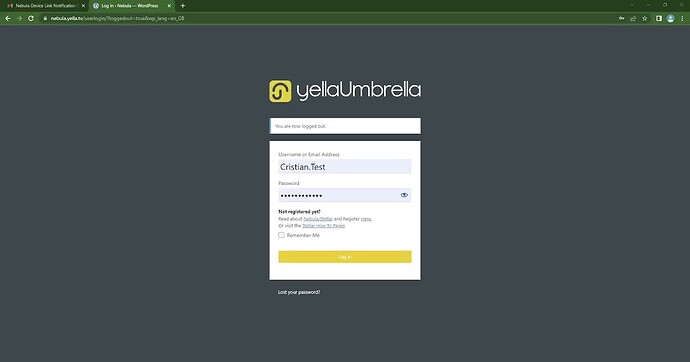Click the yellaUmbrella wordmark text
The image size is (690, 362).
click(359, 91)
